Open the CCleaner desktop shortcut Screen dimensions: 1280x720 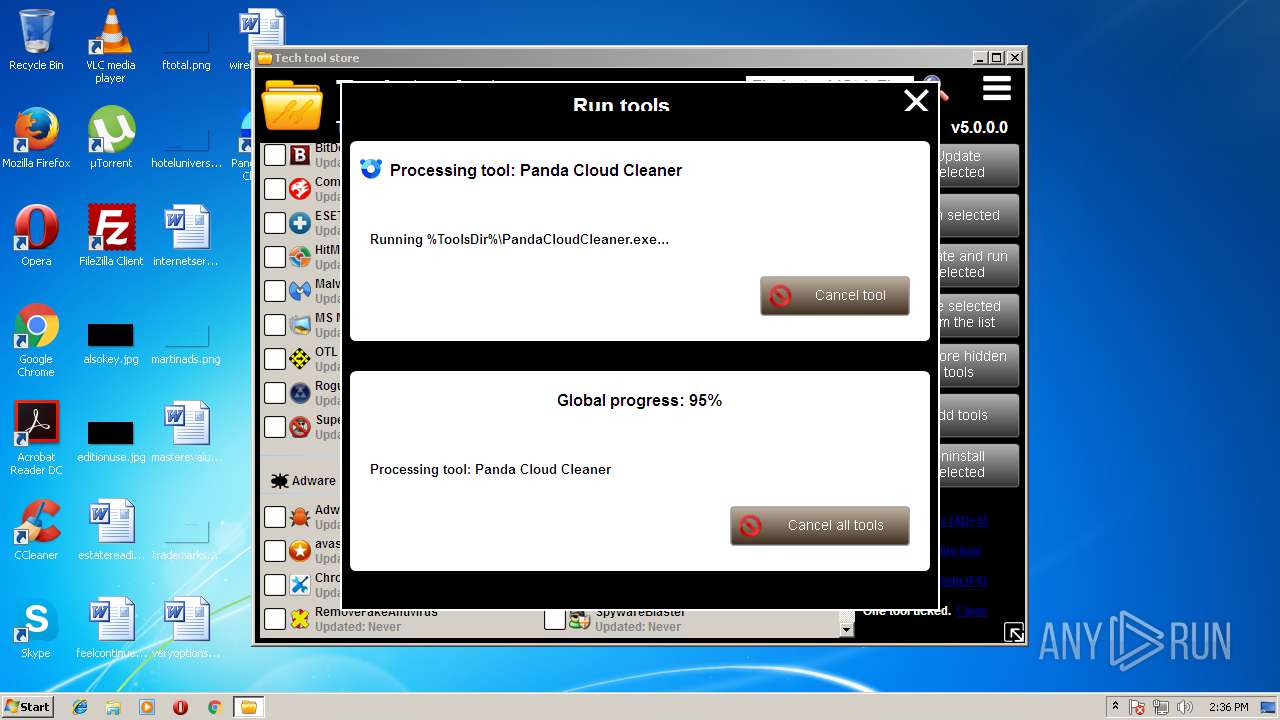[36, 530]
